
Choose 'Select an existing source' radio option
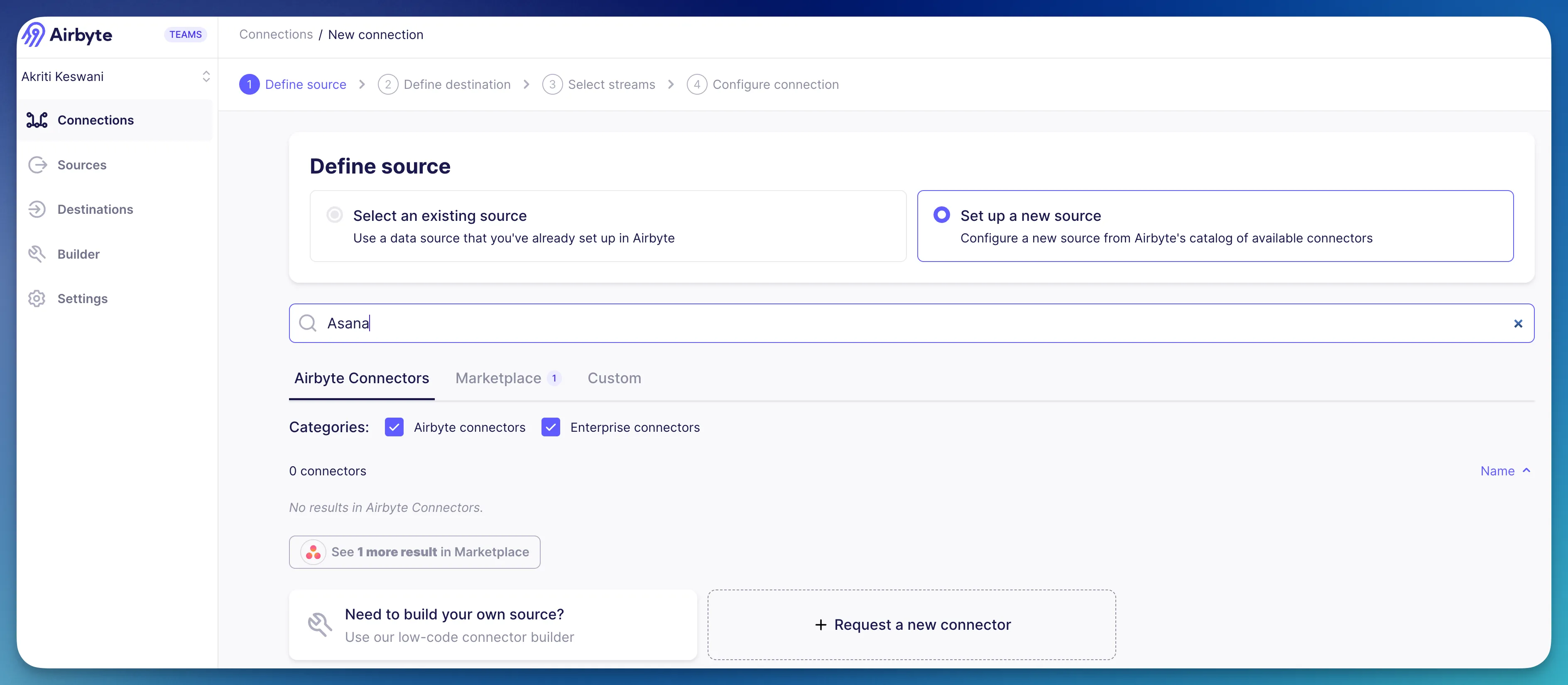coord(334,215)
